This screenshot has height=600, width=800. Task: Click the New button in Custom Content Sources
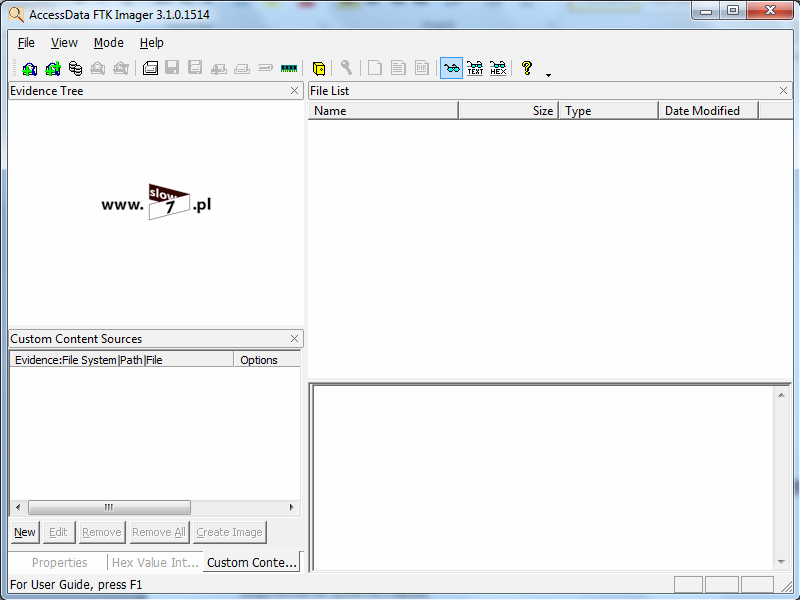(25, 532)
